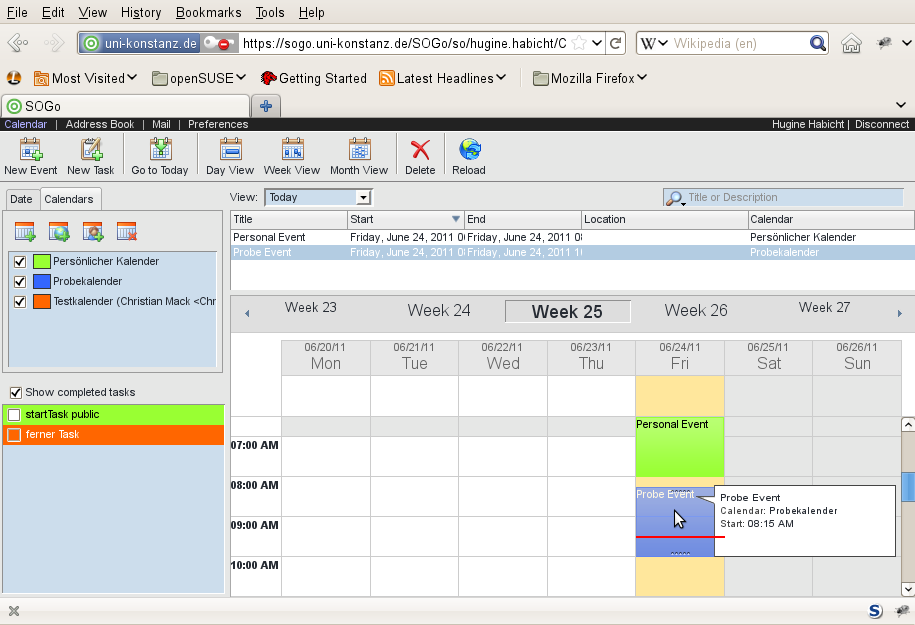Select Week 26 in week navigator
Viewport: 915px width, 625px height.
(696, 310)
